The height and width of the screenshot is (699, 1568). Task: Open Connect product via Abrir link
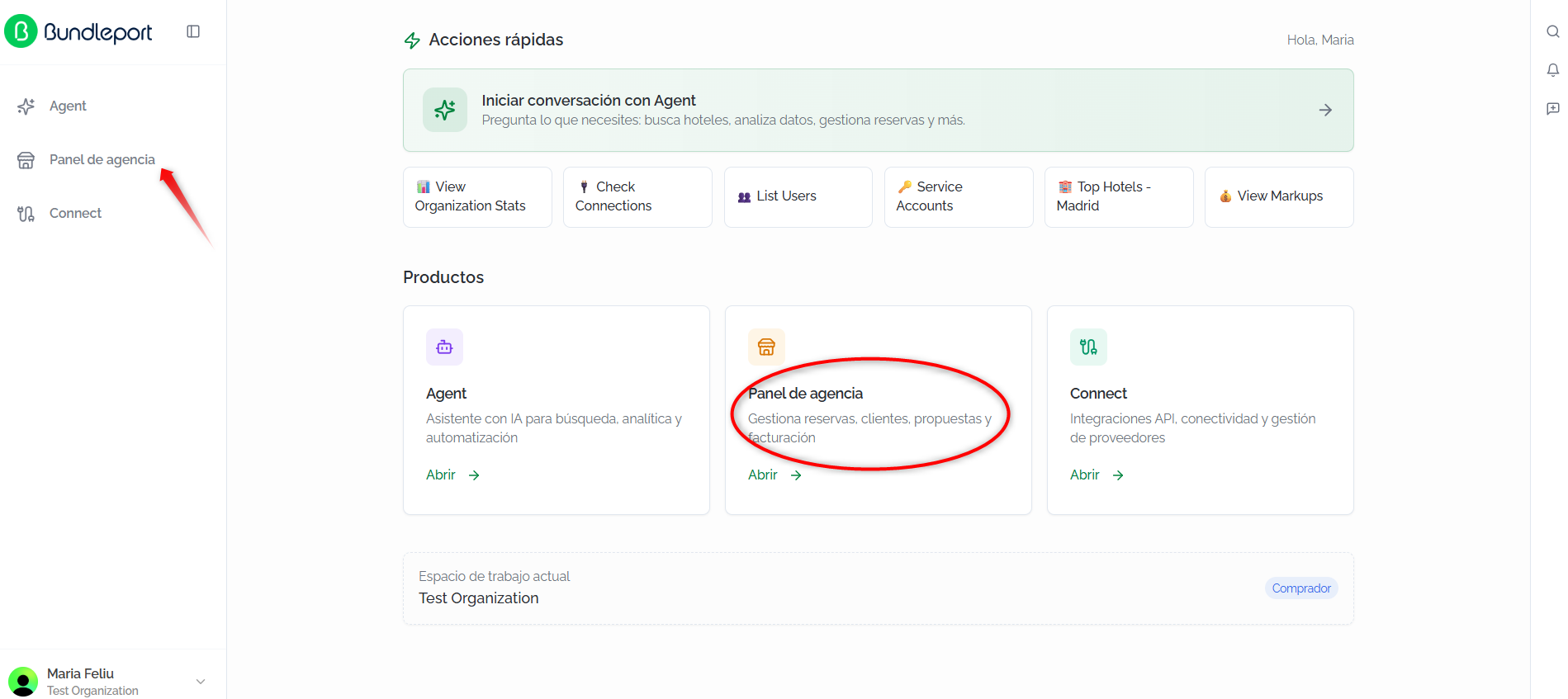[x=1097, y=475]
